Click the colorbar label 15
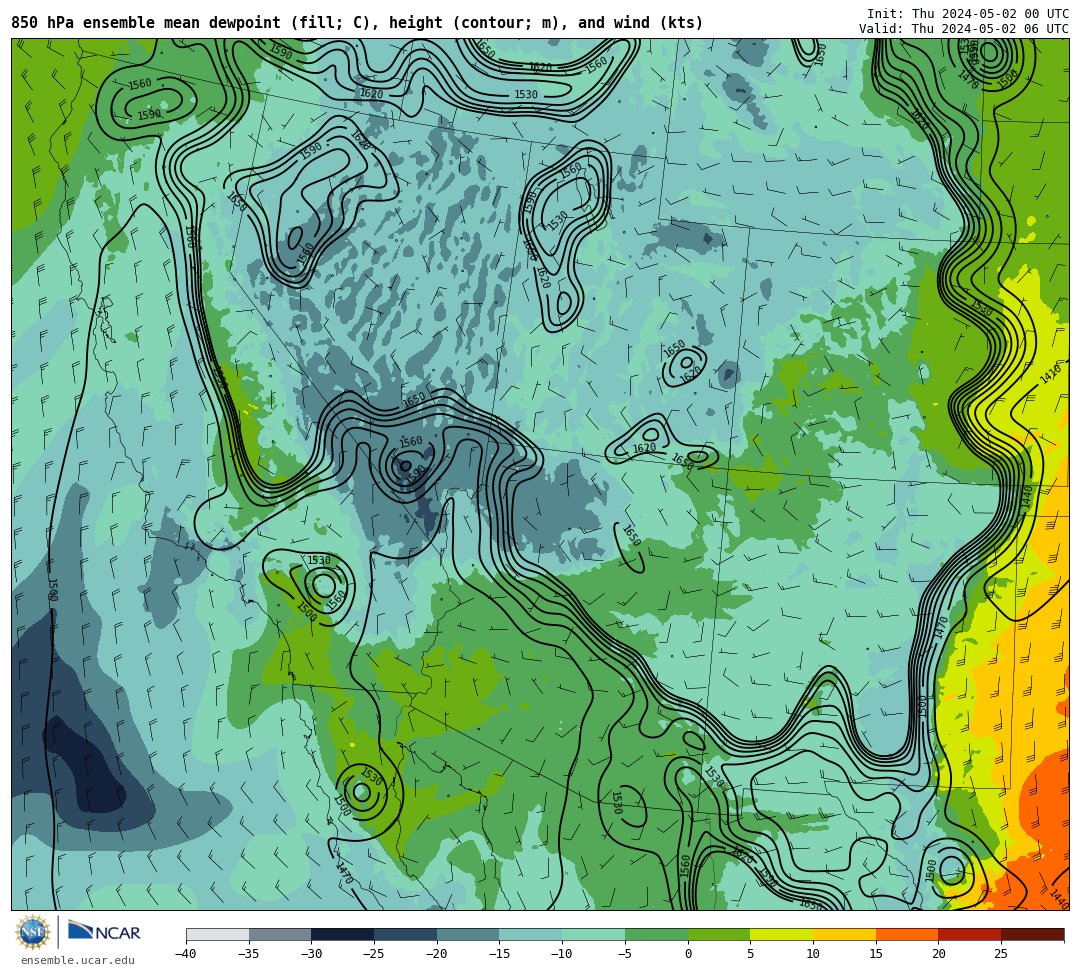 click(x=875, y=954)
